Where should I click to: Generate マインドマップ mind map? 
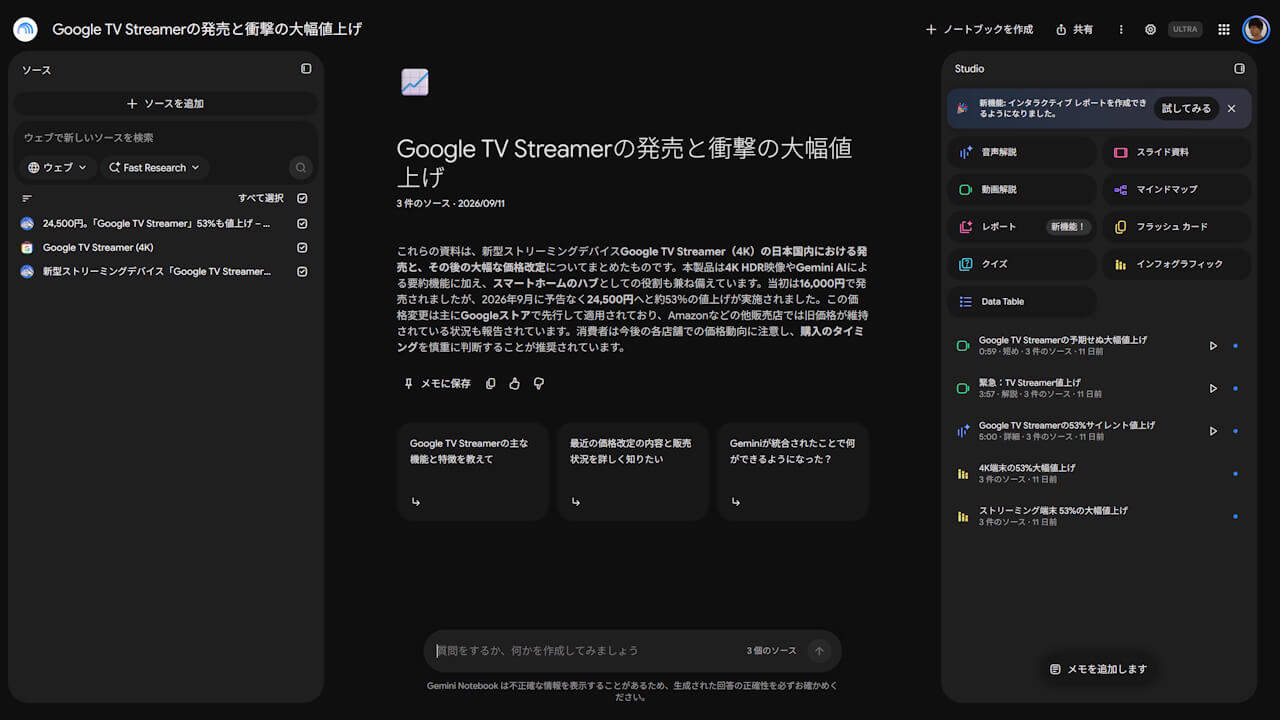(1177, 189)
